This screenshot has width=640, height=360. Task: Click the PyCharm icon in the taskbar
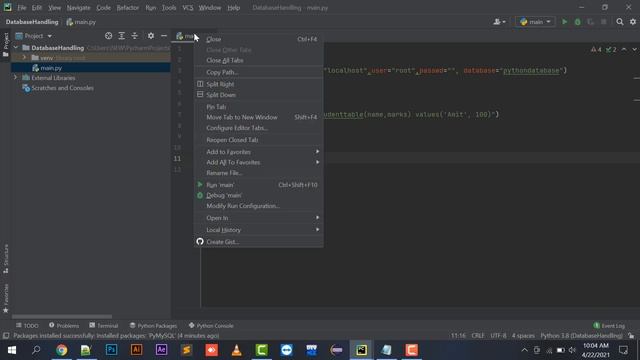pos(361,350)
